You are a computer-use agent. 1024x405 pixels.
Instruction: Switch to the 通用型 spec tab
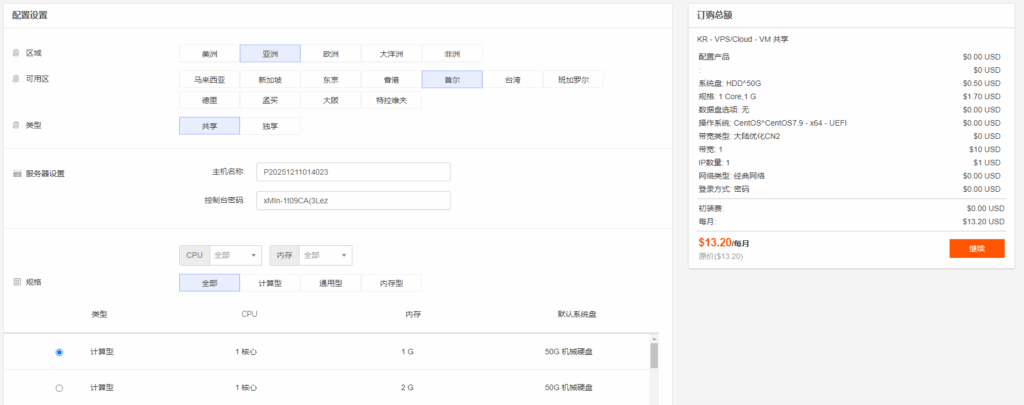click(331, 283)
